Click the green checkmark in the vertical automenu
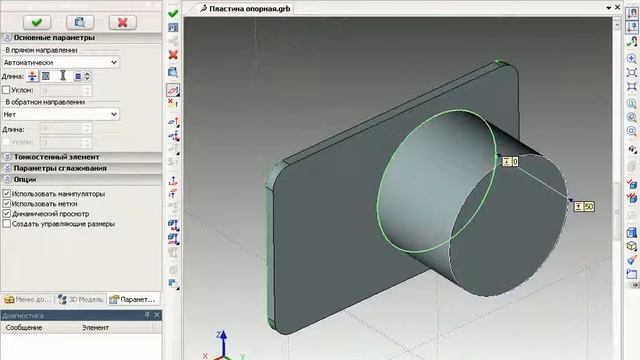The width and height of the screenshot is (640, 360). coord(173,13)
